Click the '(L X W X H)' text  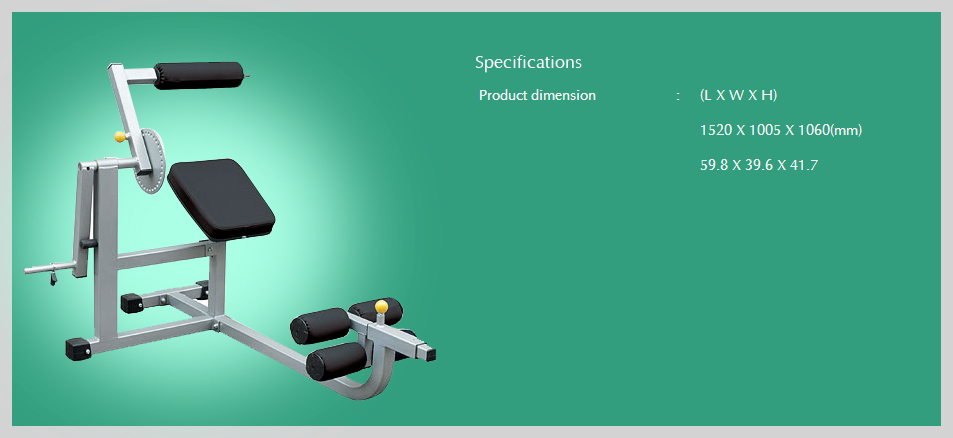738,95
